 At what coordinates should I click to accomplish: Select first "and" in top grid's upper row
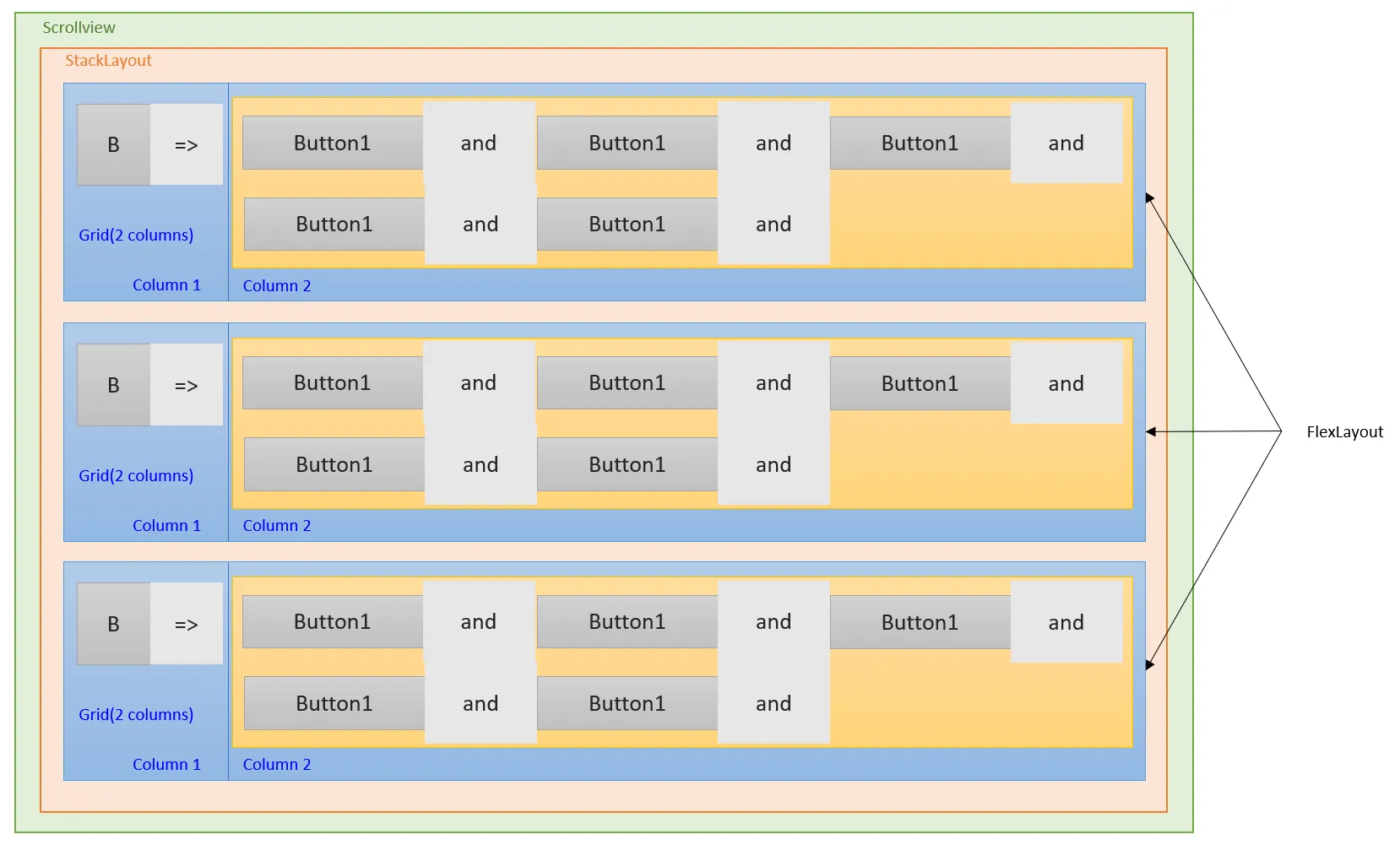[x=479, y=143]
